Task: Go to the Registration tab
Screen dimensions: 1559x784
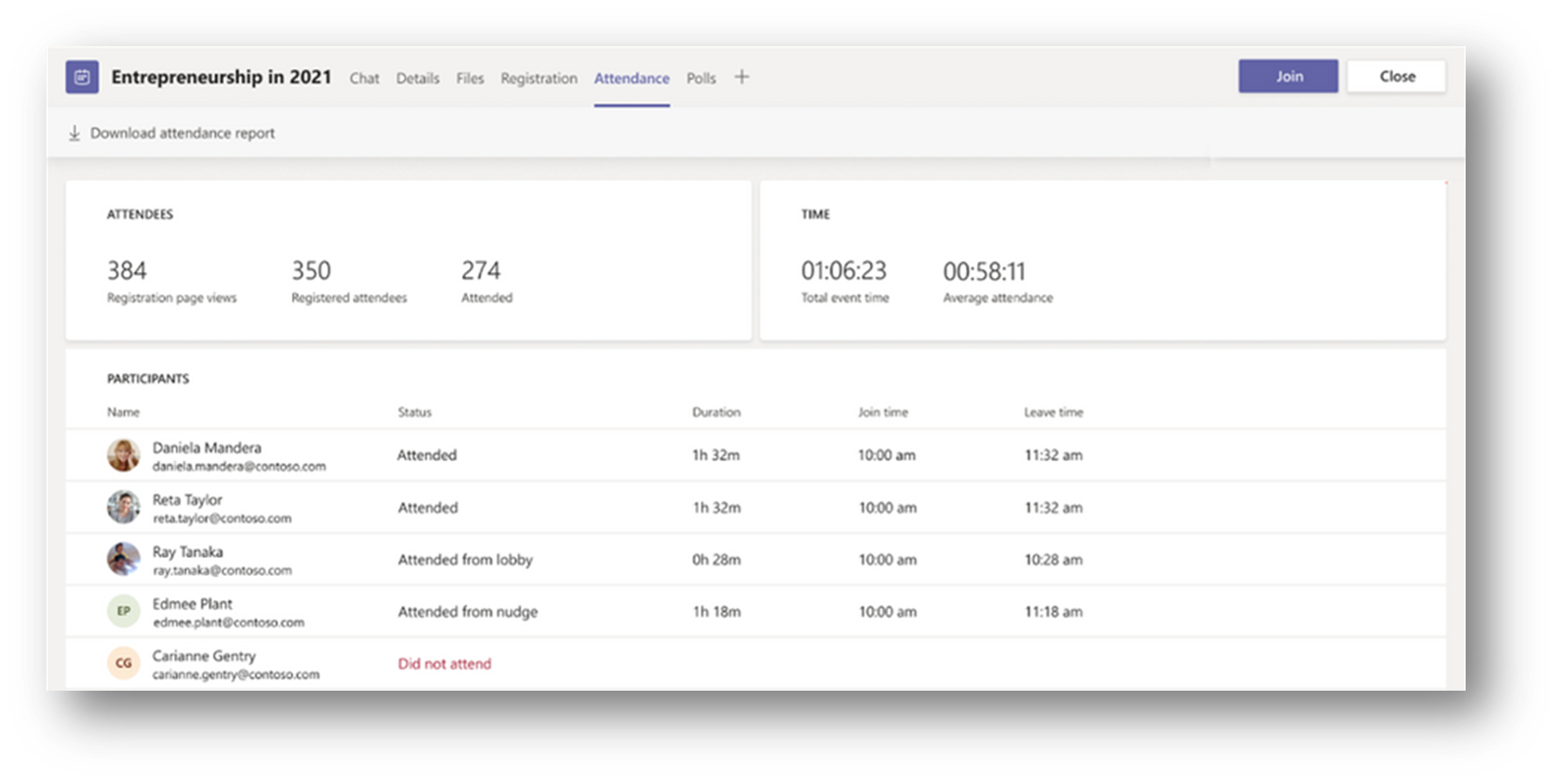Action: click(x=539, y=79)
